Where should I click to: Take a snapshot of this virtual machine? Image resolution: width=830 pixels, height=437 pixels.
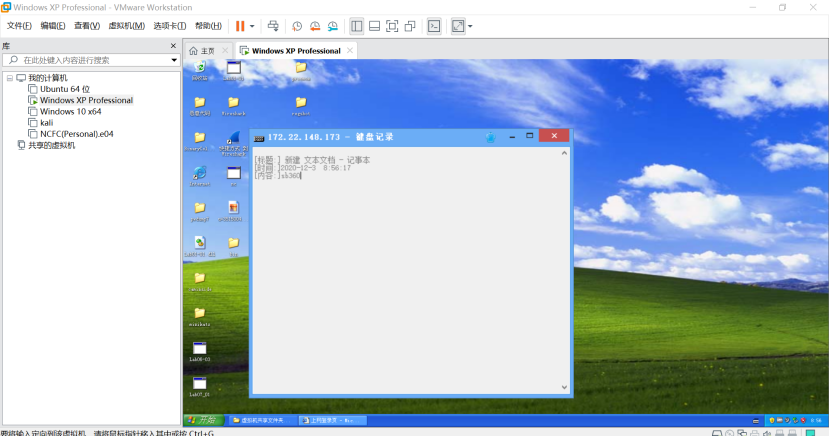(297, 26)
